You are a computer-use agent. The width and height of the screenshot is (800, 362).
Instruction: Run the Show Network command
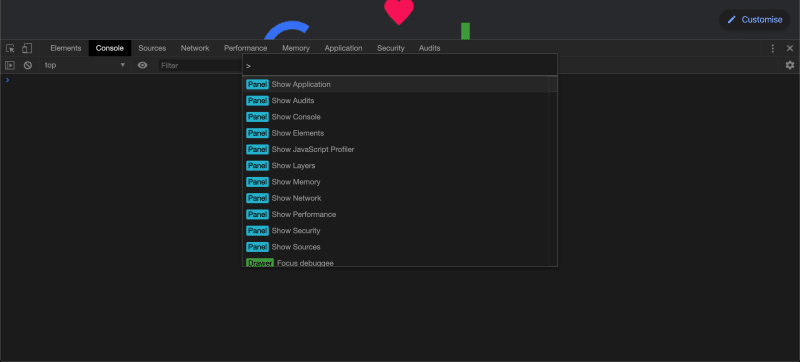tap(395, 198)
